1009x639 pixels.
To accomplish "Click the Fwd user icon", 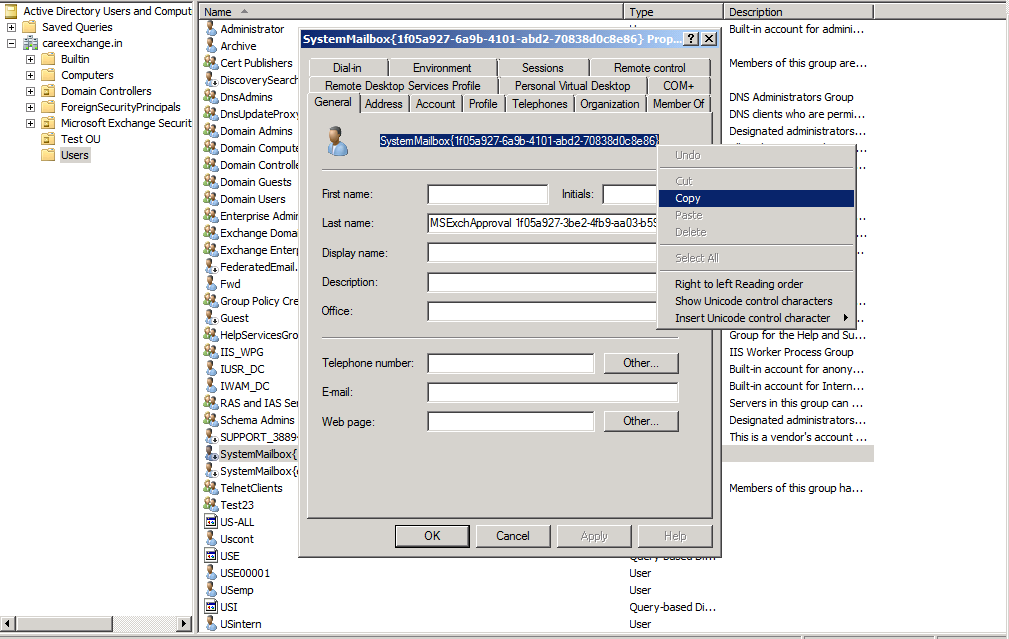I will coord(210,284).
